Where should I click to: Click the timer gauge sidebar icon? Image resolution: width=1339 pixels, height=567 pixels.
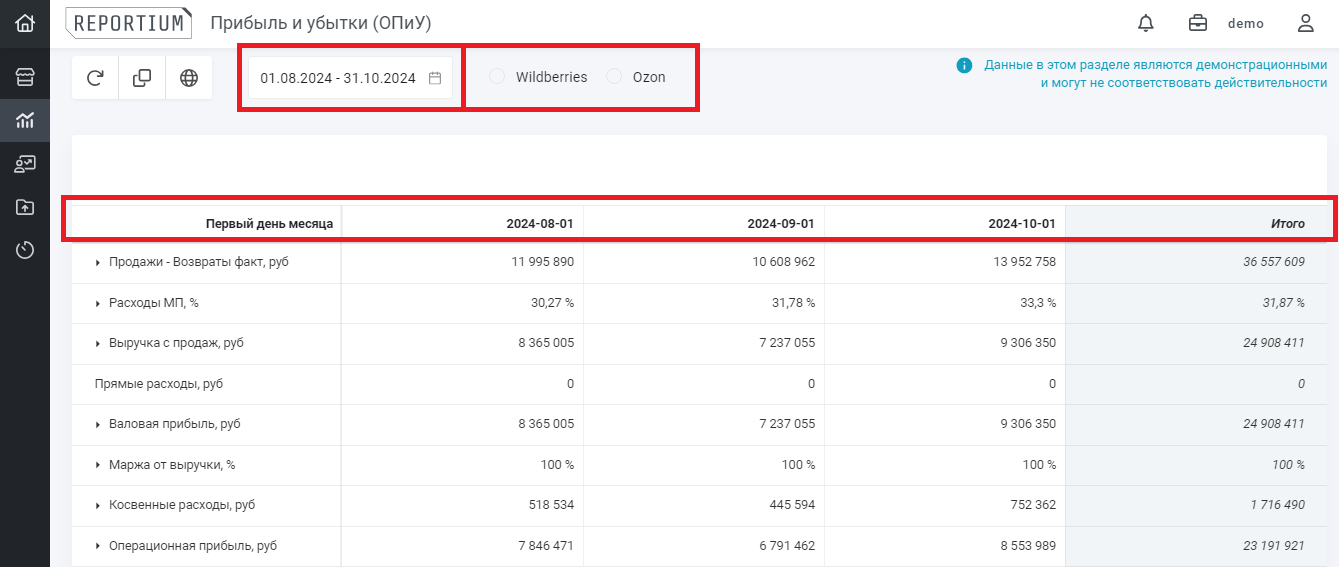(x=25, y=250)
